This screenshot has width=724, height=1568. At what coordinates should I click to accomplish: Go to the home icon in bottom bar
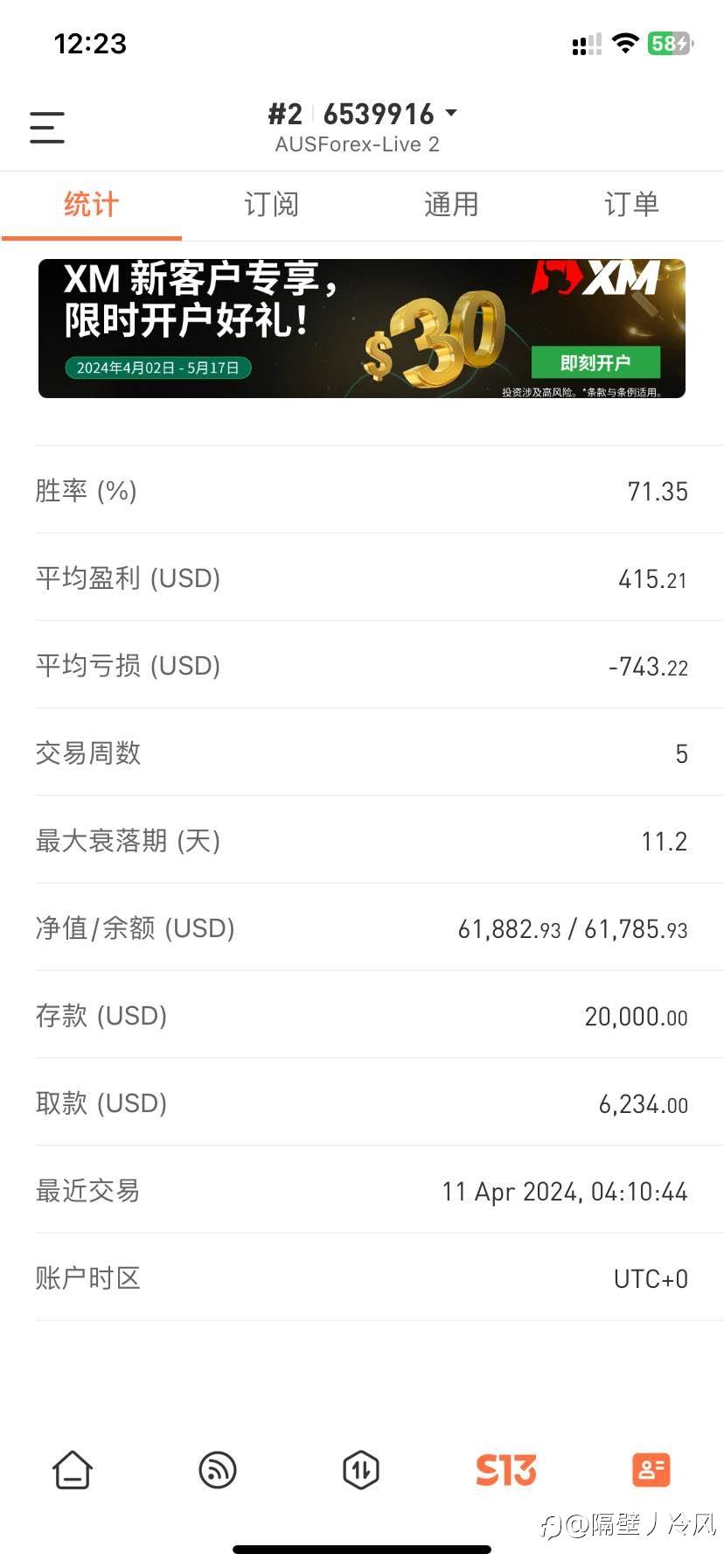[x=73, y=1470]
